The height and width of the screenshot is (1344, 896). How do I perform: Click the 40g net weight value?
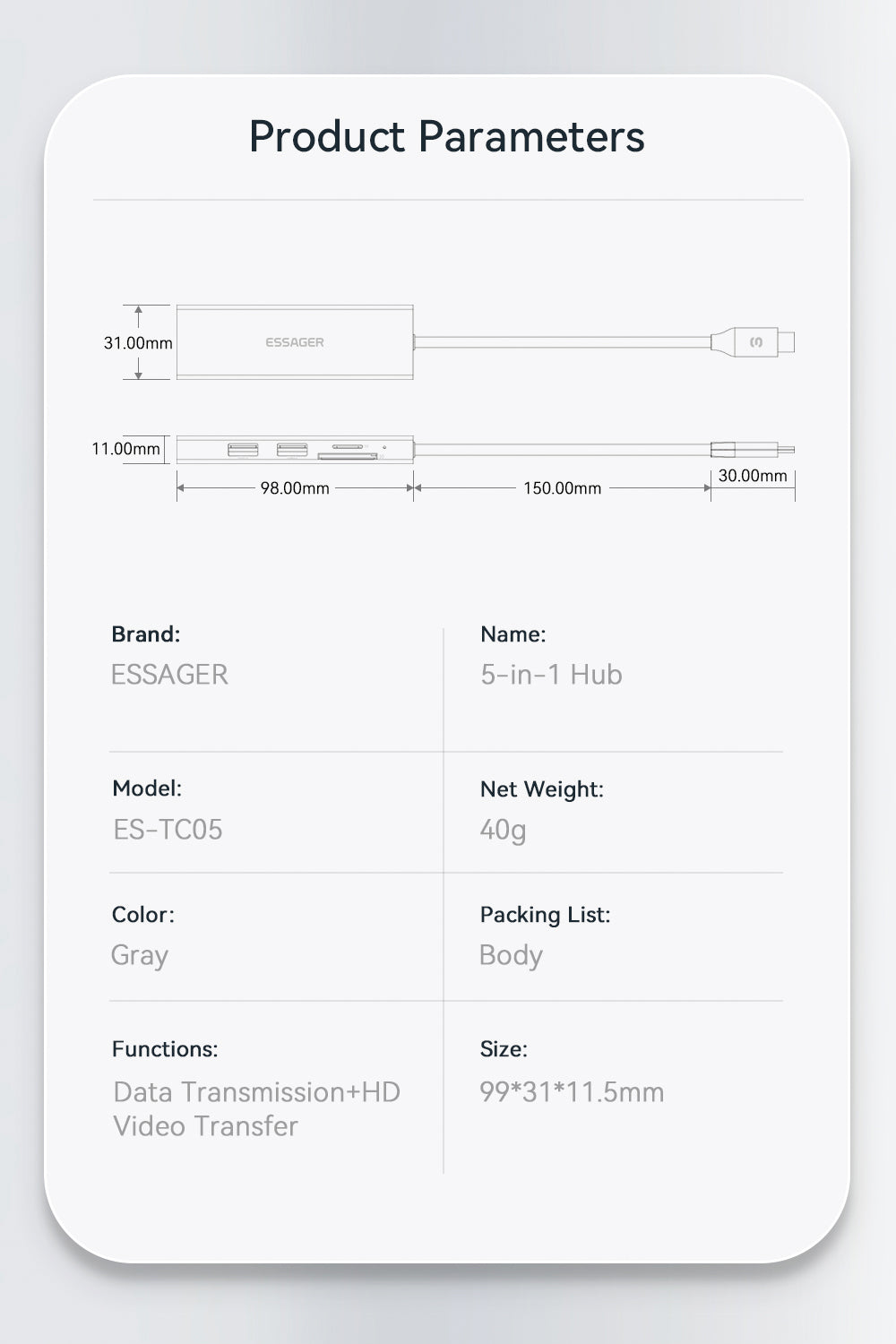pyautogui.click(x=503, y=830)
